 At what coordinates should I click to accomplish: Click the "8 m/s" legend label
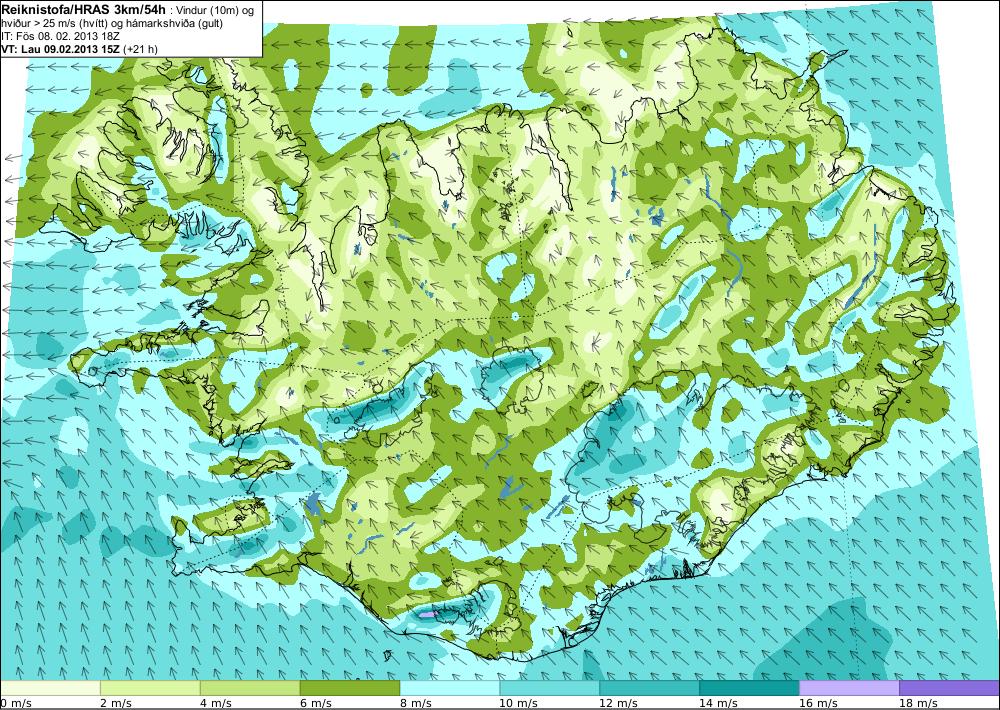click(x=416, y=703)
